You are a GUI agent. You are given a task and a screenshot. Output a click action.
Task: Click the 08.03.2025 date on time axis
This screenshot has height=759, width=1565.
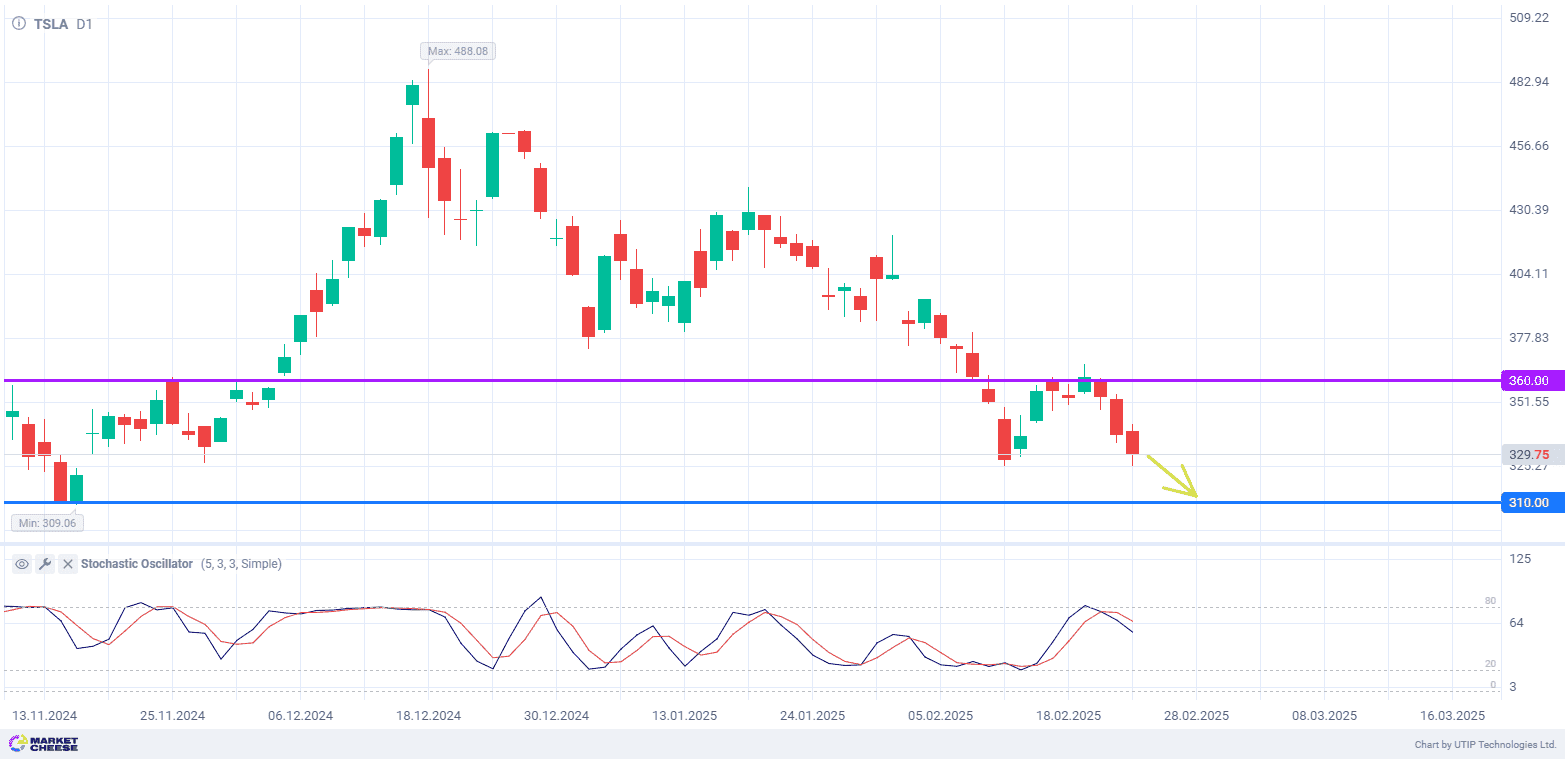[1324, 716]
